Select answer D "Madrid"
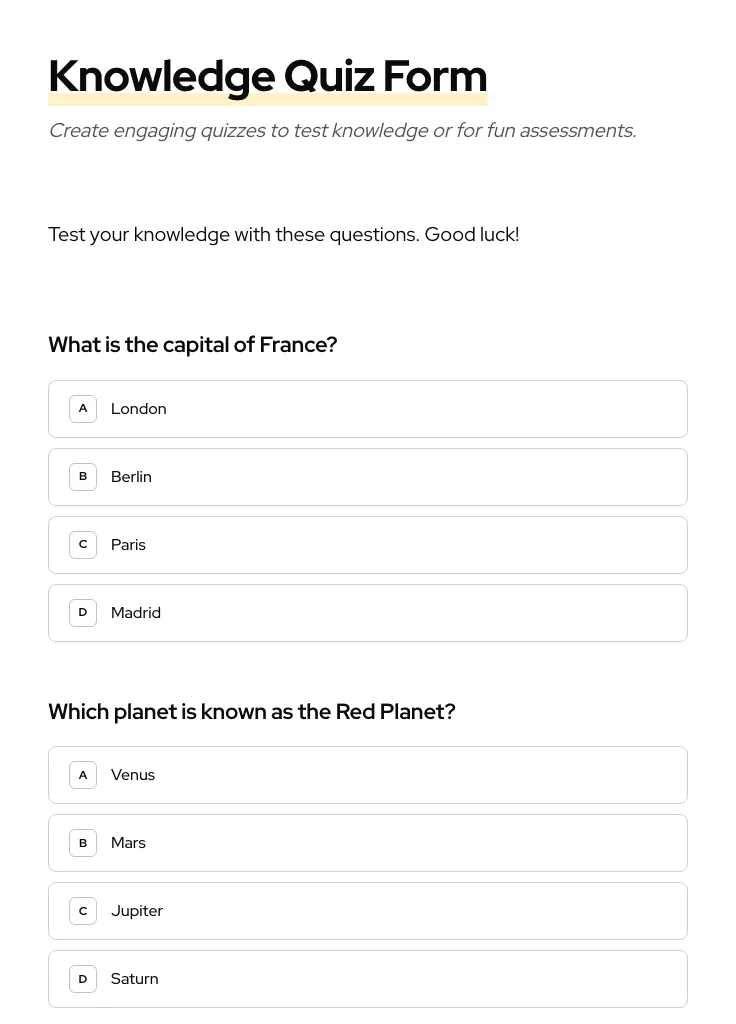 tap(368, 612)
